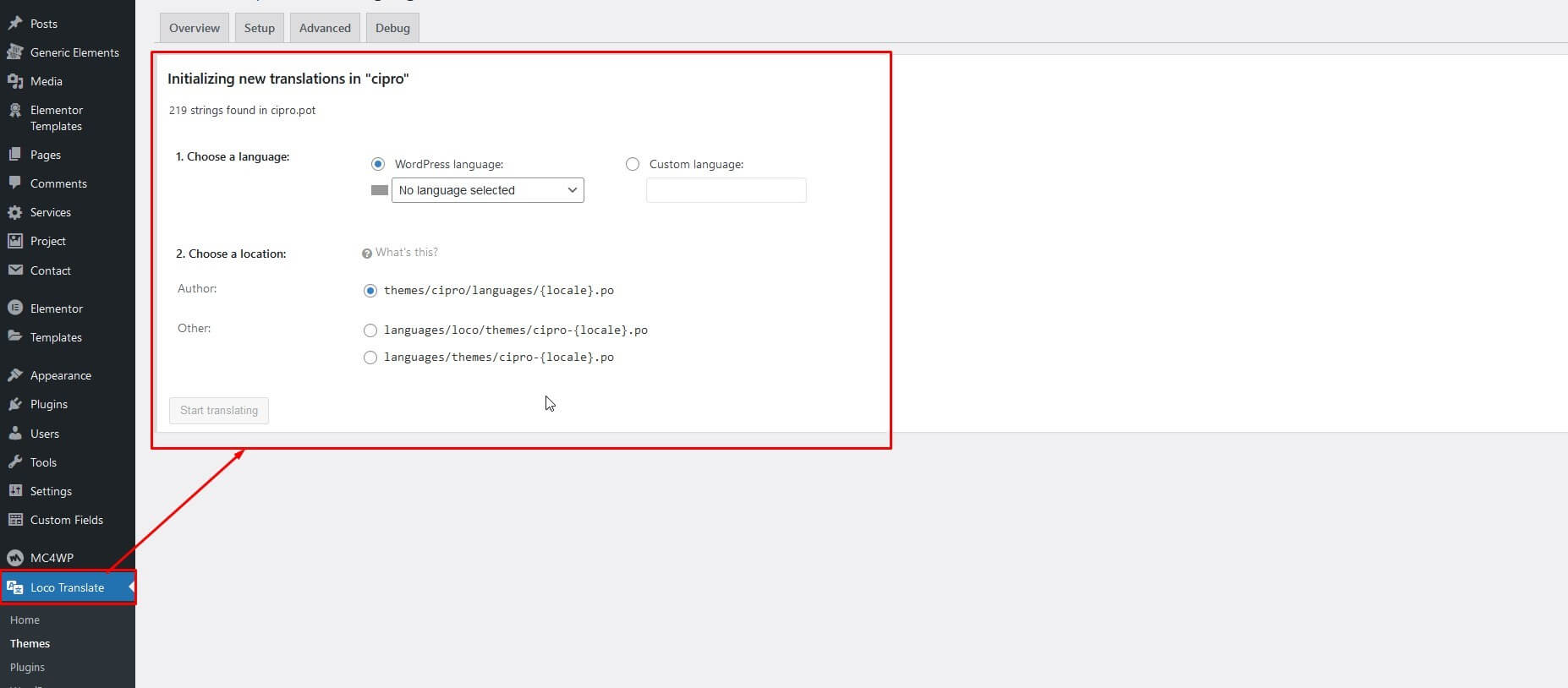Click the What's this? help link

tap(405, 253)
